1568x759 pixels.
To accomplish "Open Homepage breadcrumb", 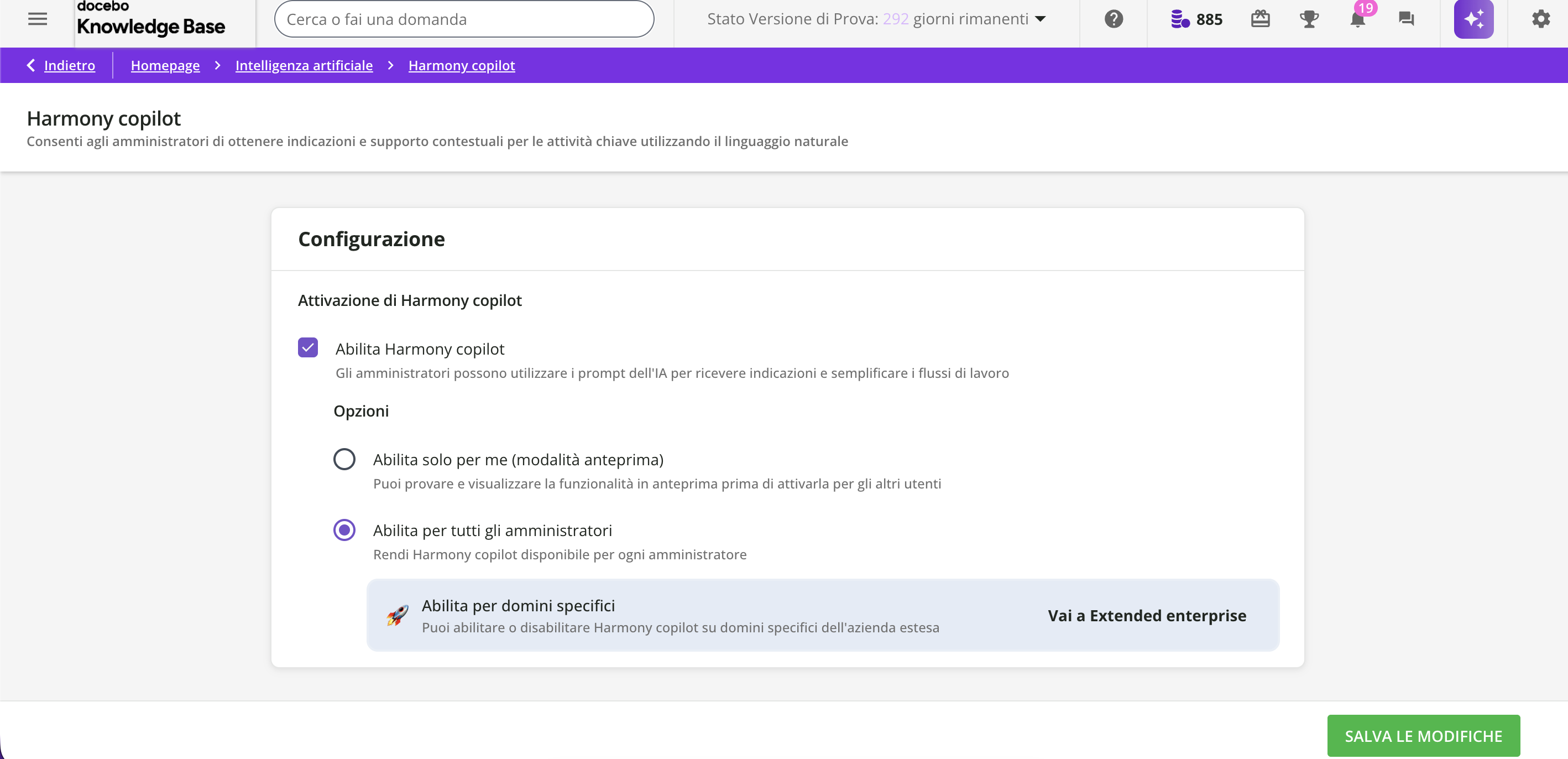I will coord(165,65).
